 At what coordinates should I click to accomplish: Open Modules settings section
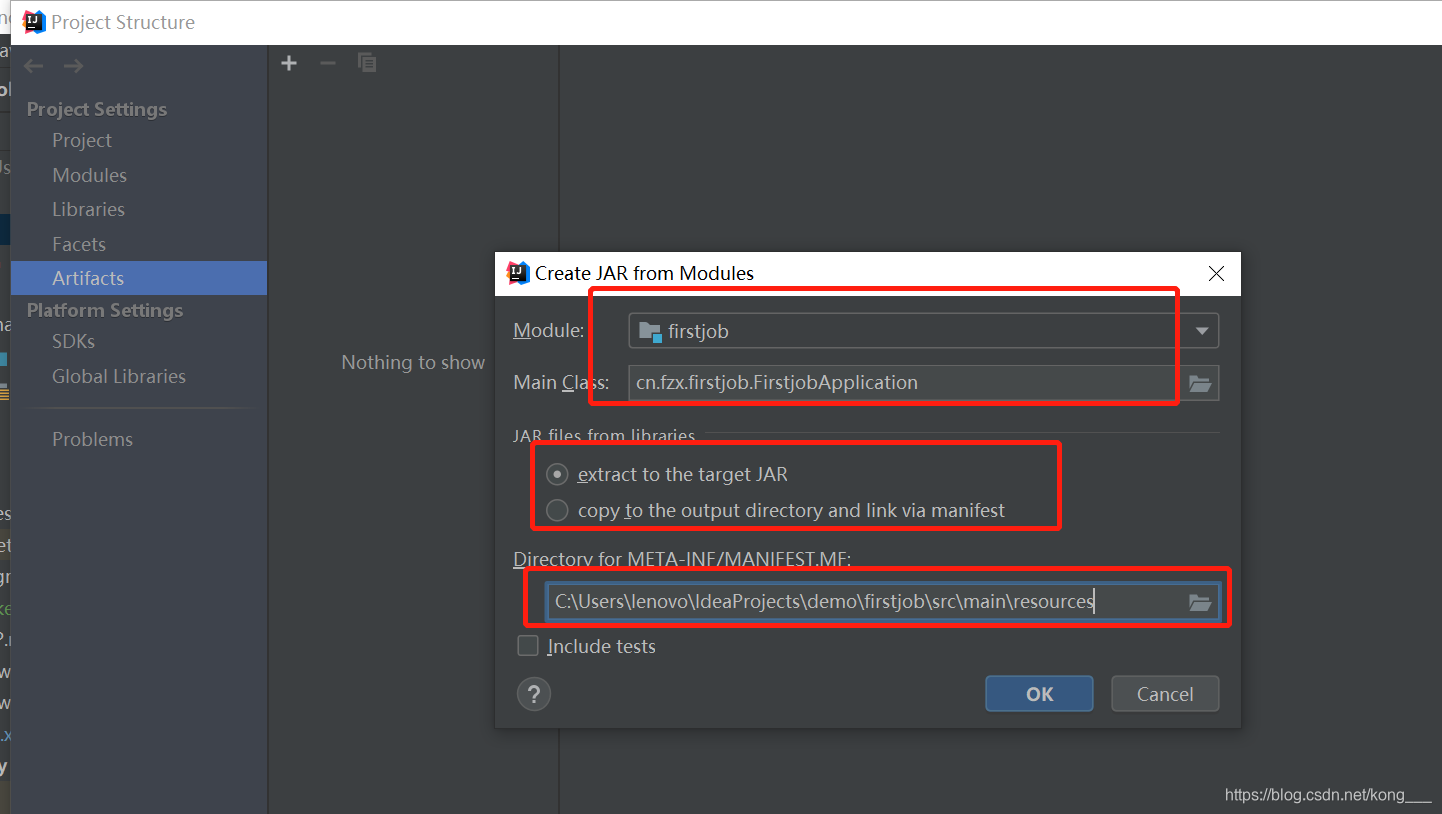89,175
